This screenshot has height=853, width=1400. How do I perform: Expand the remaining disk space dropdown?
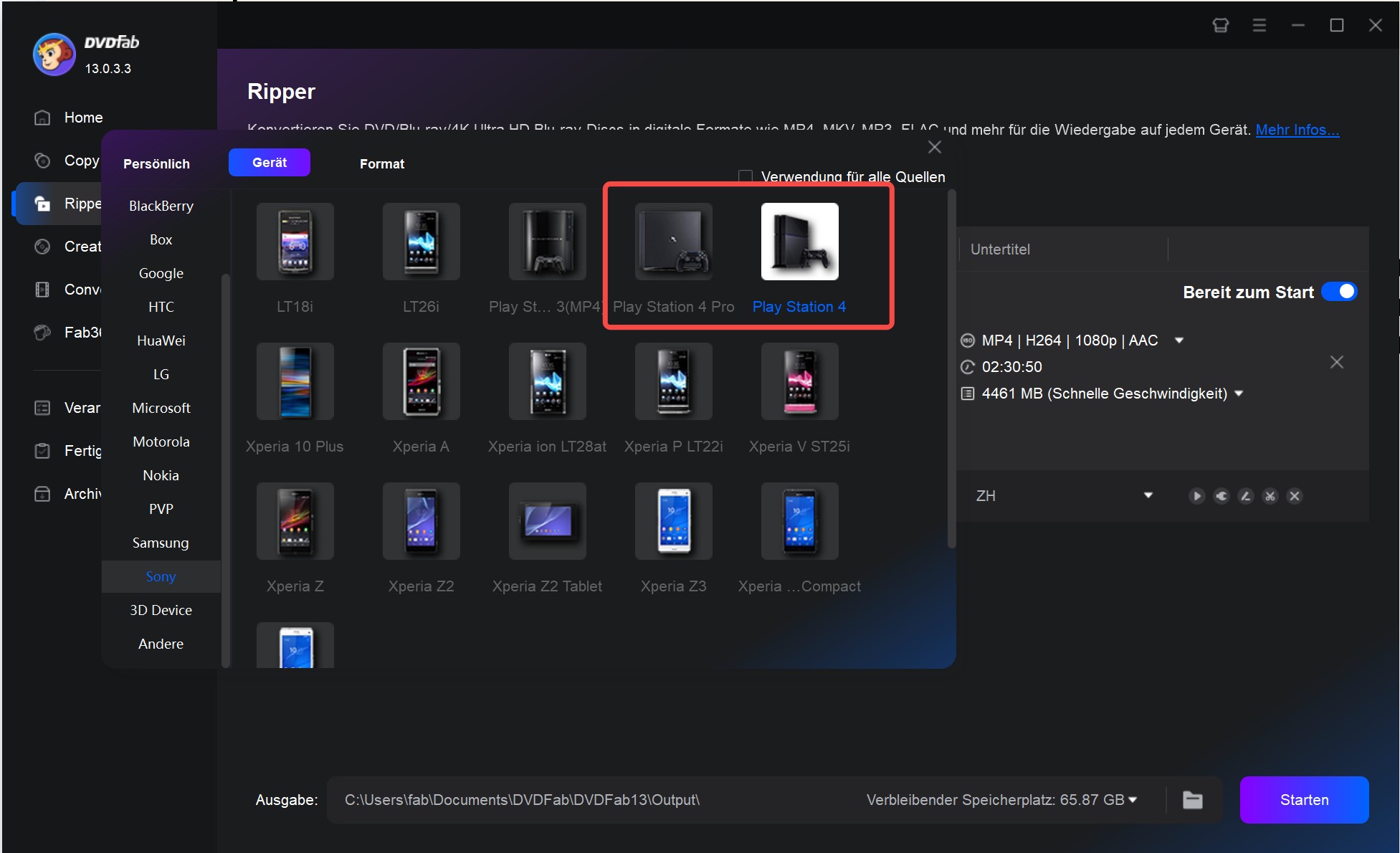point(1133,800)
